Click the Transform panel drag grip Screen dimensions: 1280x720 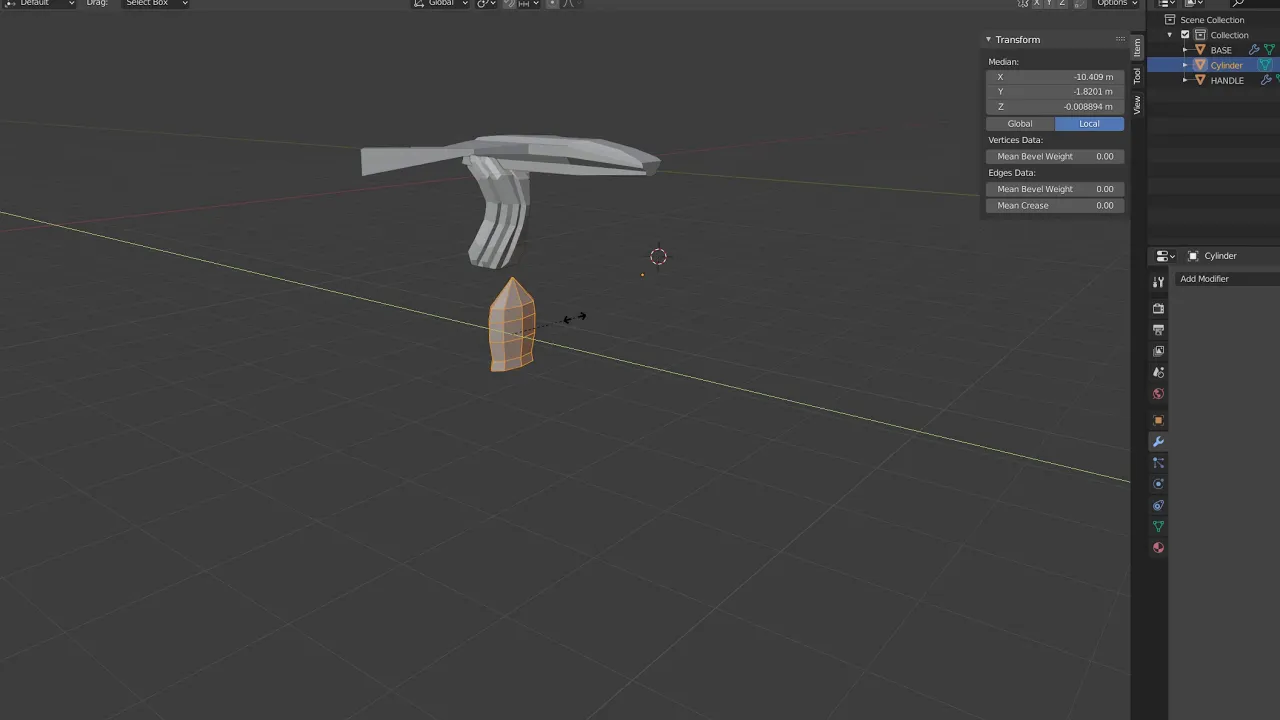click(x=1120, y=39)
